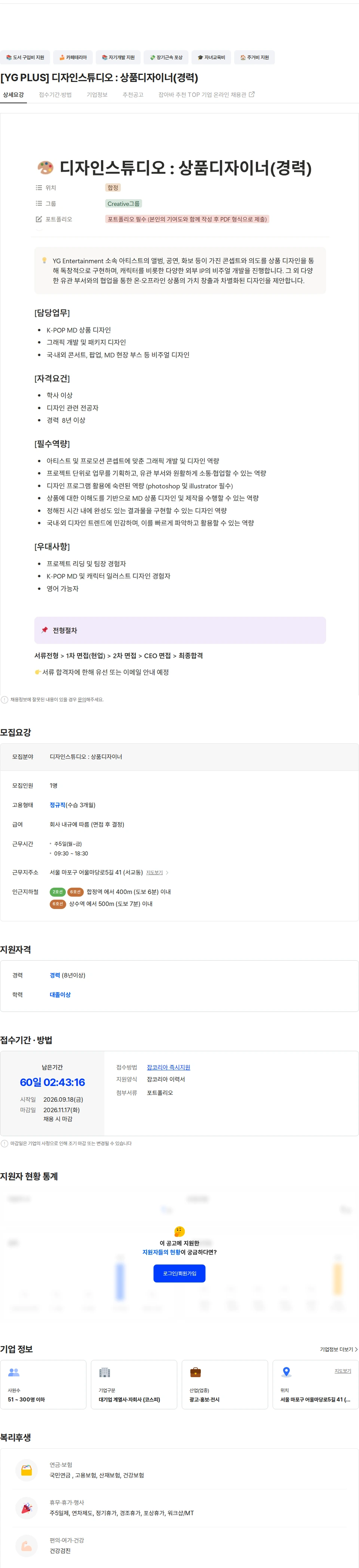
Task: Switch to the 접수기간·방법 tab
Action: (x=55, y=95)
